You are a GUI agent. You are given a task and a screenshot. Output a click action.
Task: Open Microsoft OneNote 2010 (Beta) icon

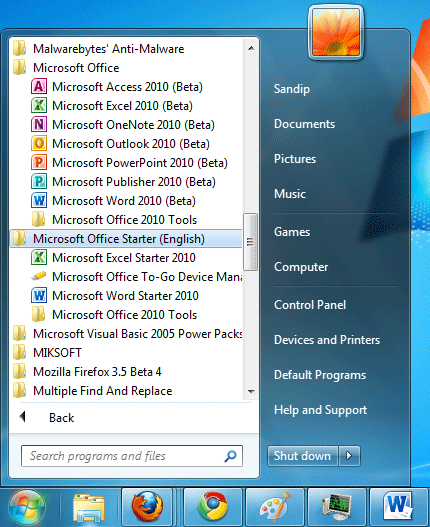[39, 124]
